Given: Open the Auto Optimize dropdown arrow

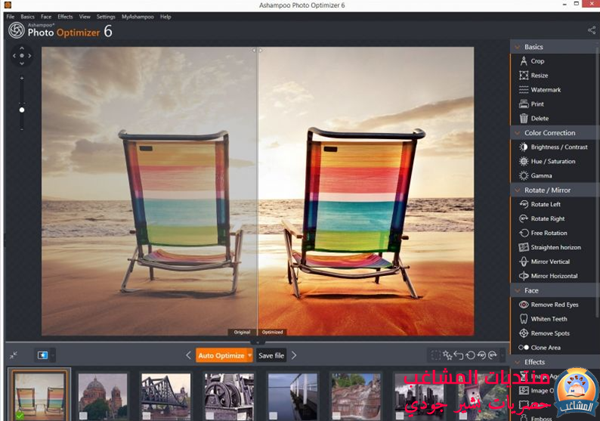Looking at the screenshot, I should click(x=250, y=355).
